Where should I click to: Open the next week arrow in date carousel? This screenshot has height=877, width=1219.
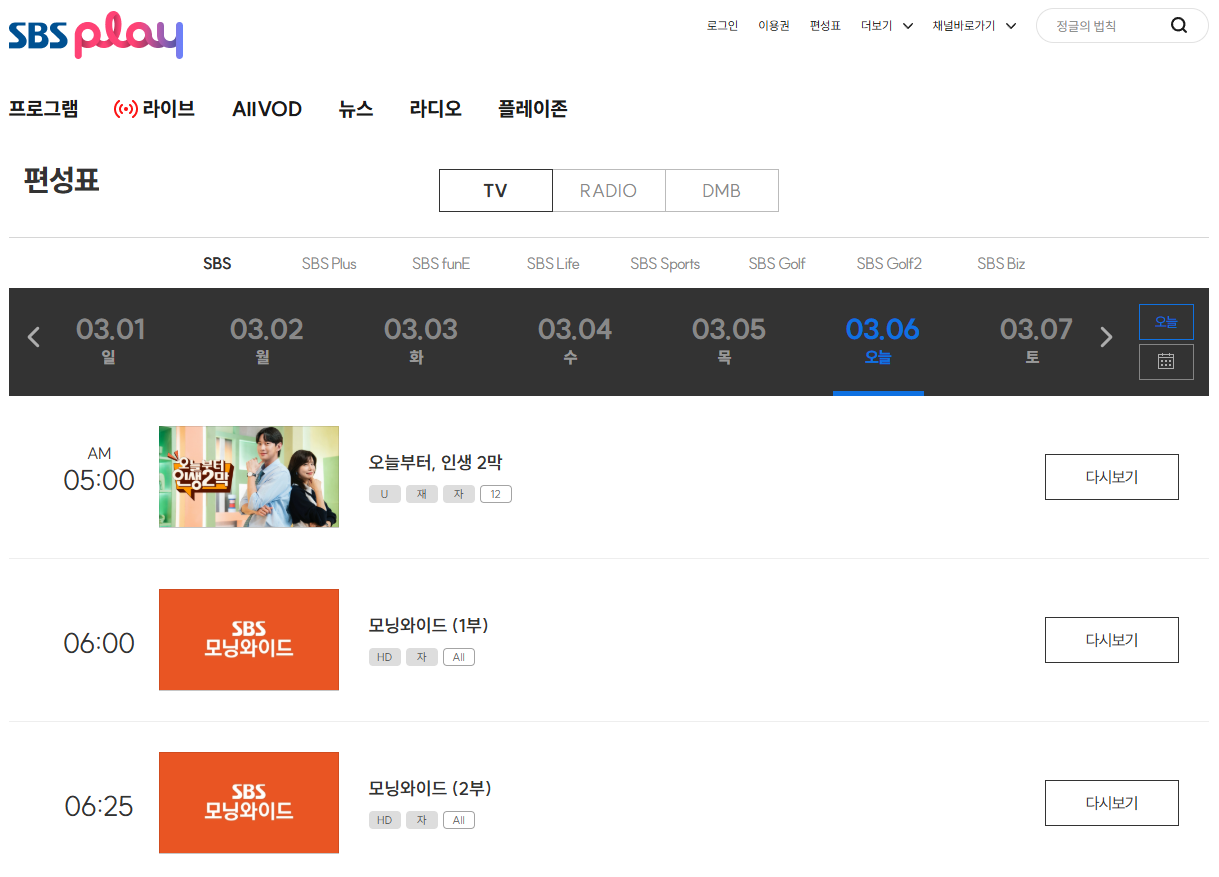tap(1106, 337)
